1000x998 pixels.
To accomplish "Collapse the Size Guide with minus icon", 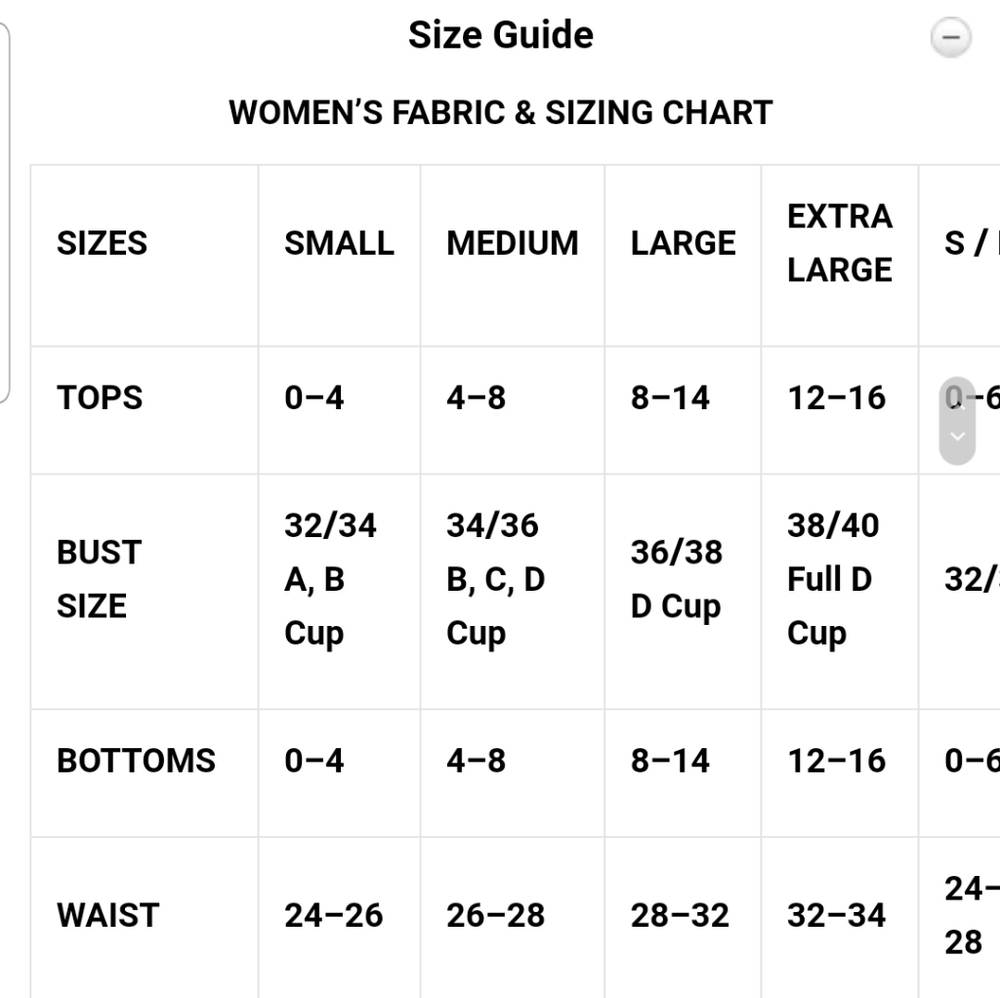I will click(x=950, y=37).
